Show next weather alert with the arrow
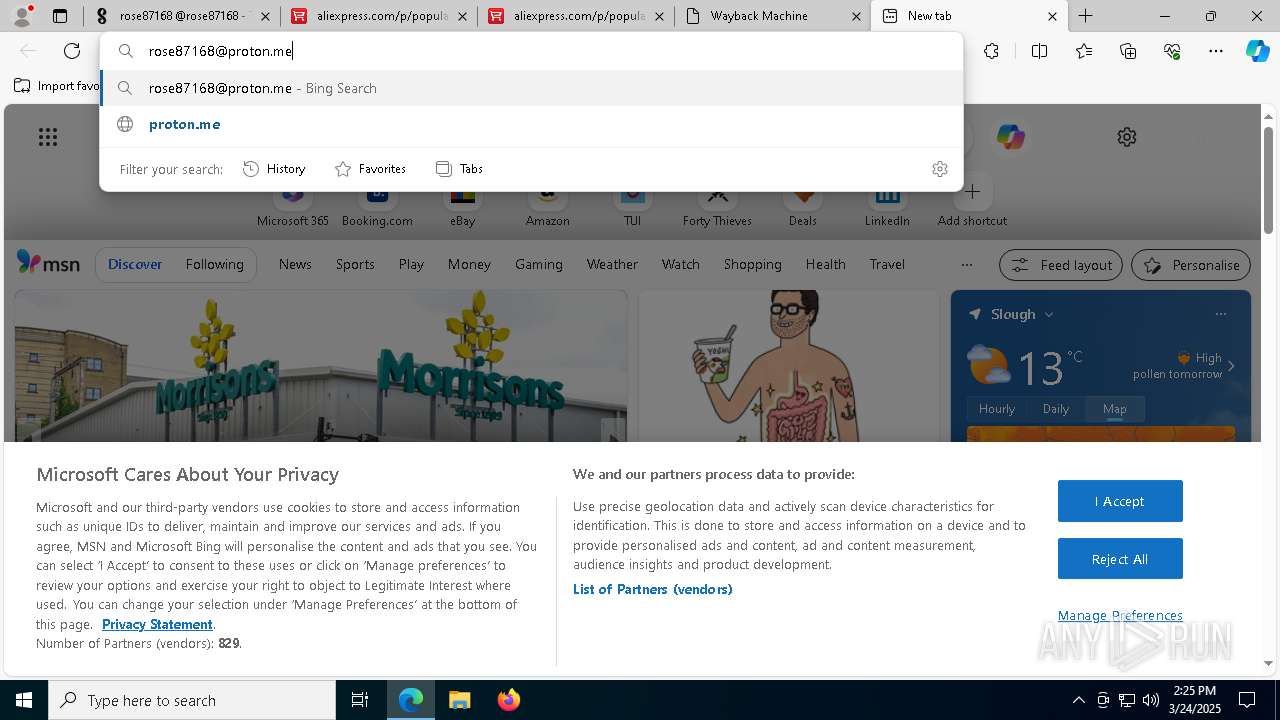Viewport: 1280px width, 720px height. coord(1231,366)
